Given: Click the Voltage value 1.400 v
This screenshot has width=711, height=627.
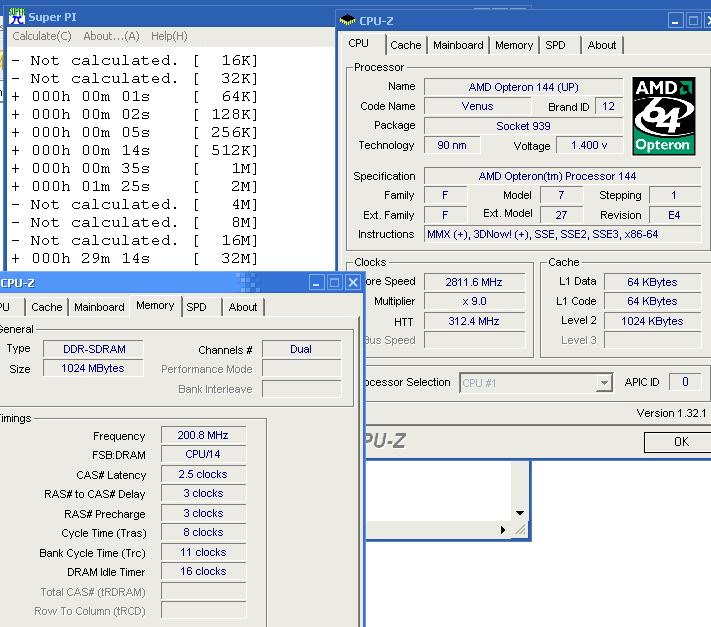Looking at the screenshot, I should point(589,146).
